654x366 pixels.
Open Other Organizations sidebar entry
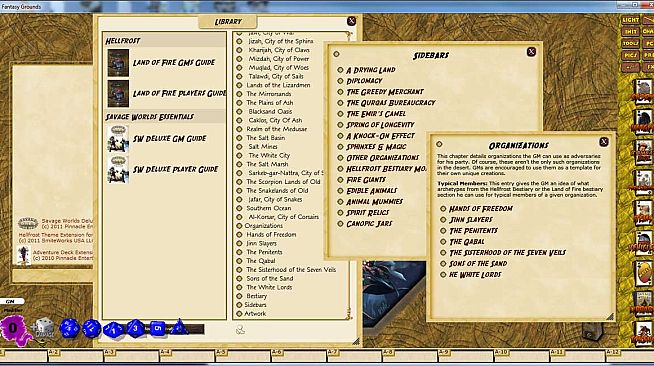click(383, 158)
